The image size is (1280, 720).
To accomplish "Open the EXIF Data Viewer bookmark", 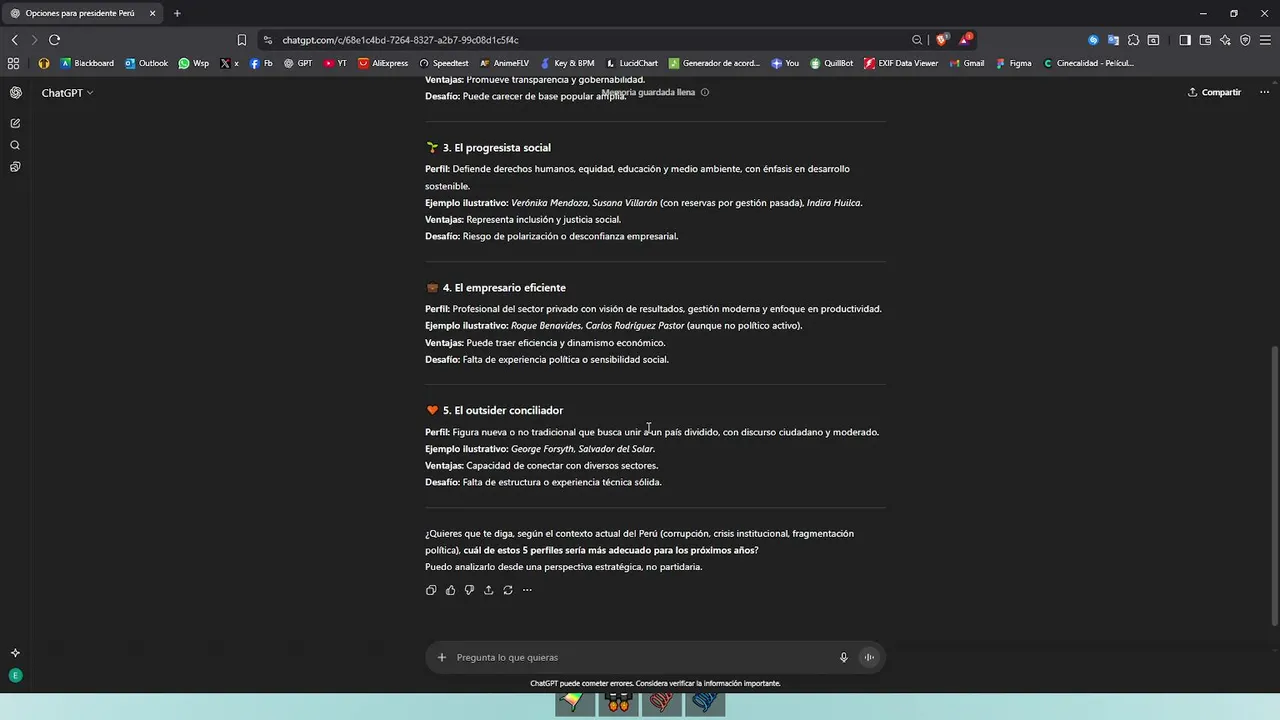I will tap(901, 63).
